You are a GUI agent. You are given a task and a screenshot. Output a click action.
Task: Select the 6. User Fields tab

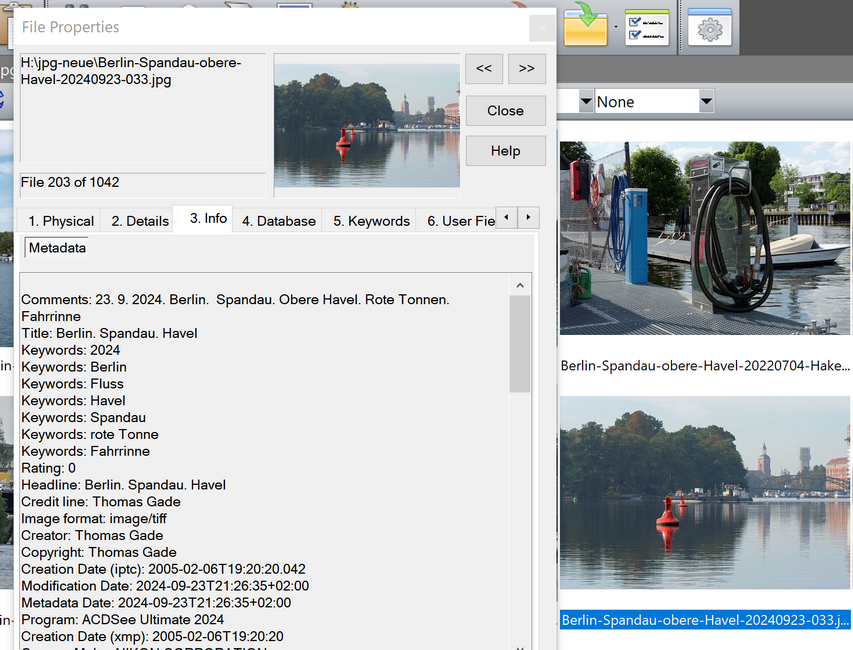[x=460, y=221]
